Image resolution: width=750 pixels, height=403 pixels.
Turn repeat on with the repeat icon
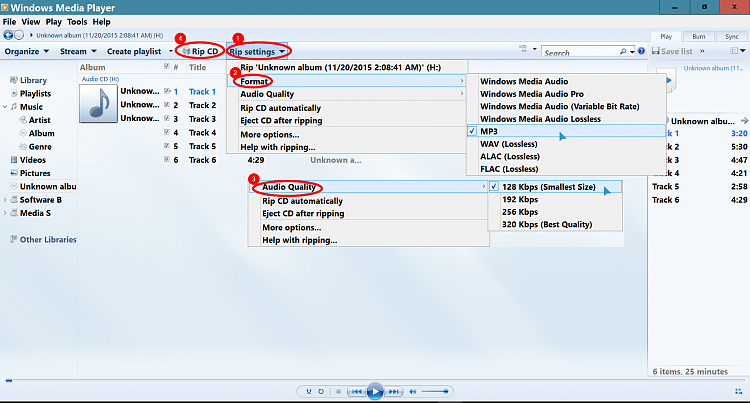pos(321,392)
